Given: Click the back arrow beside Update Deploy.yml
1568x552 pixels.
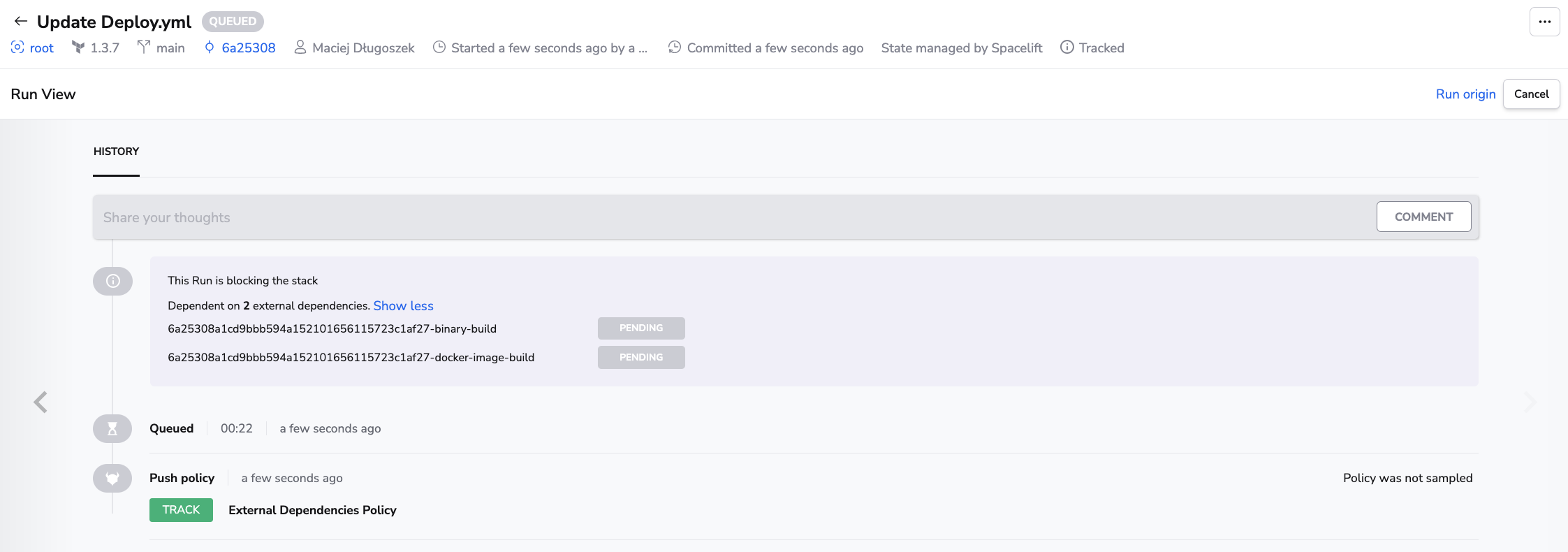Looking at the screenshot, I should tap(20, 22).
